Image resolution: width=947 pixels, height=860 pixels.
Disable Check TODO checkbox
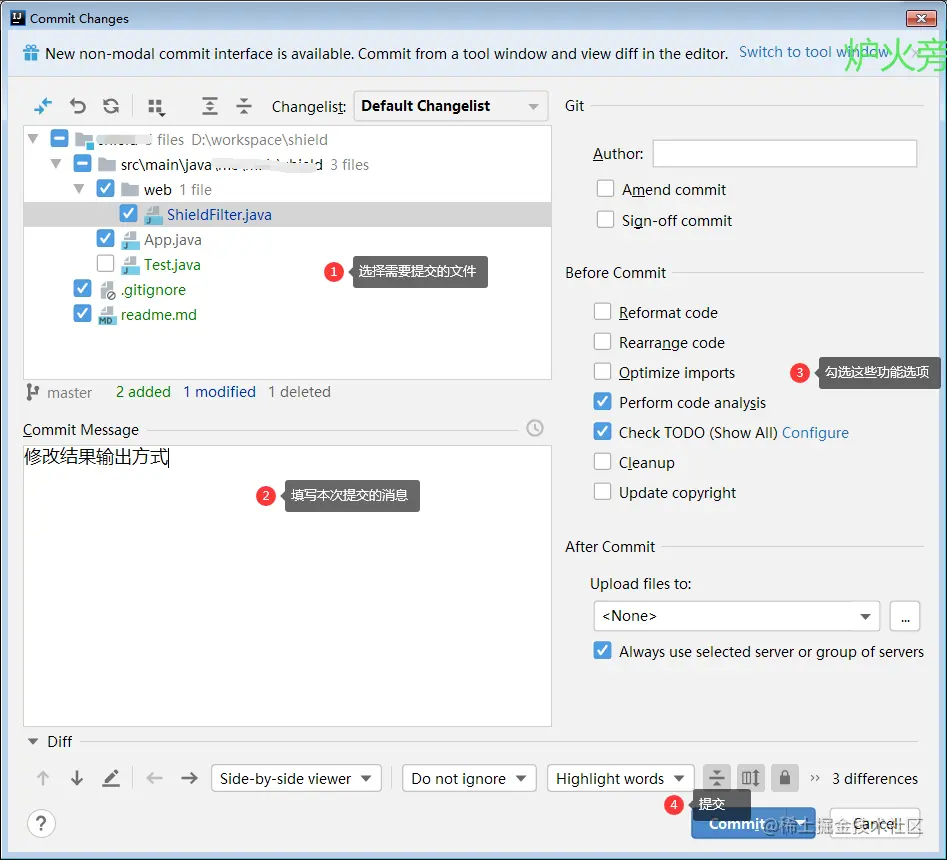pyautogui.click(x=602, y=431)
